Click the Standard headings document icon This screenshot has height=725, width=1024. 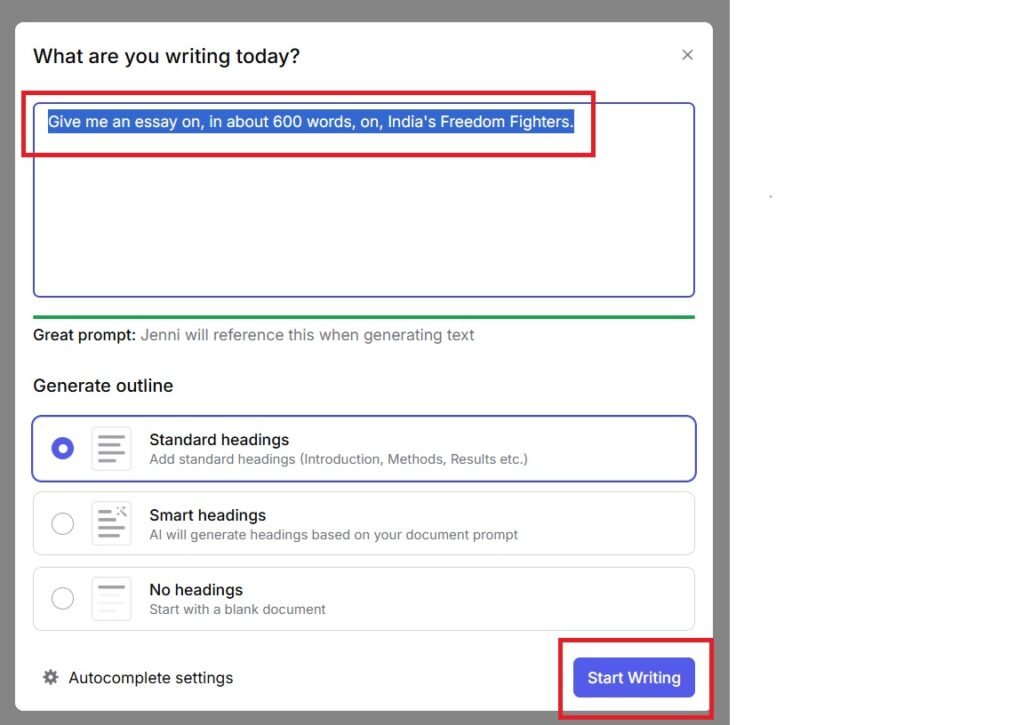111,448
